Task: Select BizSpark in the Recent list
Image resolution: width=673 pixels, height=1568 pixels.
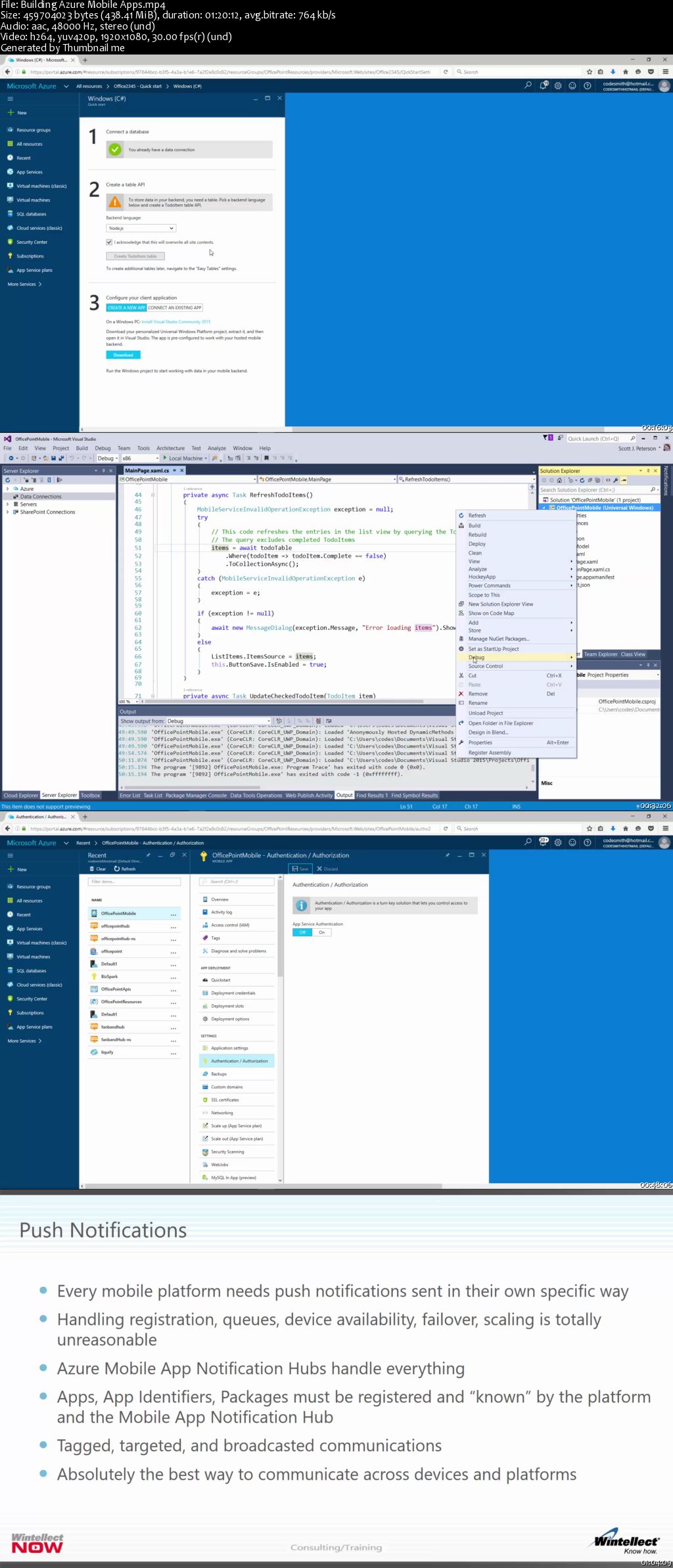Action: point(134,977)
